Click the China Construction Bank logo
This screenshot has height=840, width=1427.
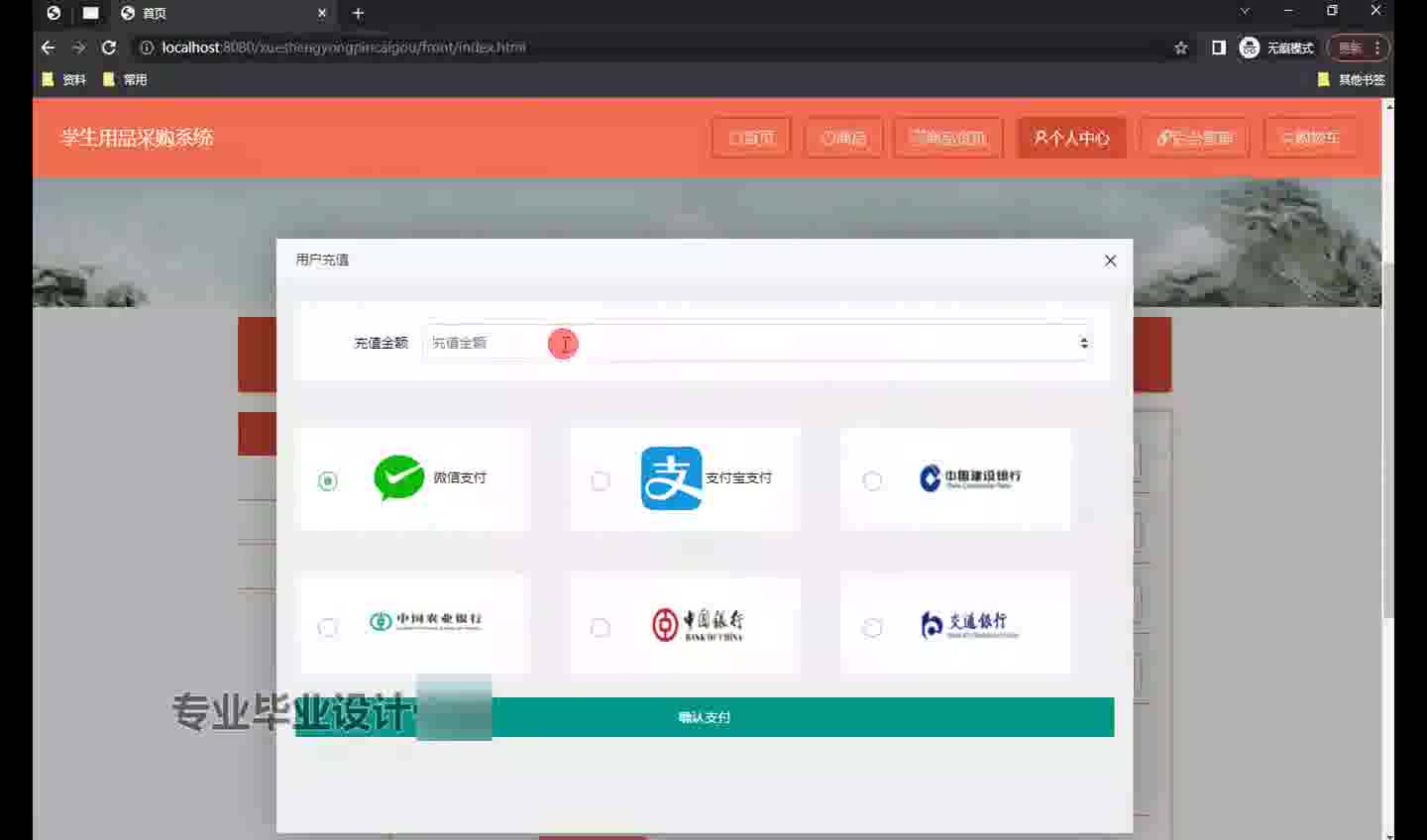pyautogui.click(x=970, y=478)
